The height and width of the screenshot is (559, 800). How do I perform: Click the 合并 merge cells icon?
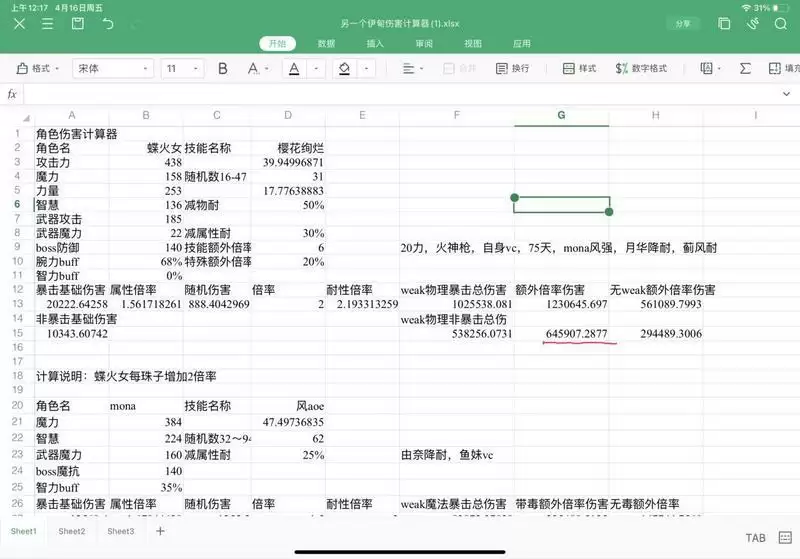459,68
